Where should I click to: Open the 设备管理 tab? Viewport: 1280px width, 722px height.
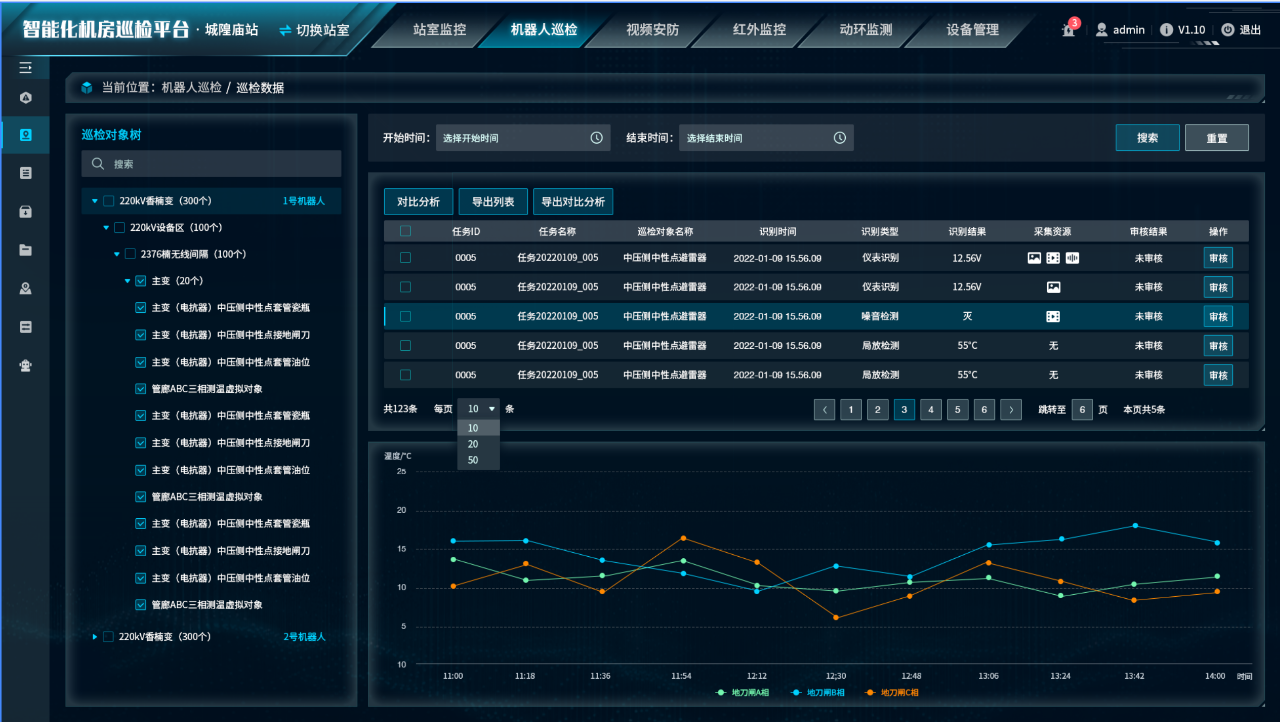point(972,30)
